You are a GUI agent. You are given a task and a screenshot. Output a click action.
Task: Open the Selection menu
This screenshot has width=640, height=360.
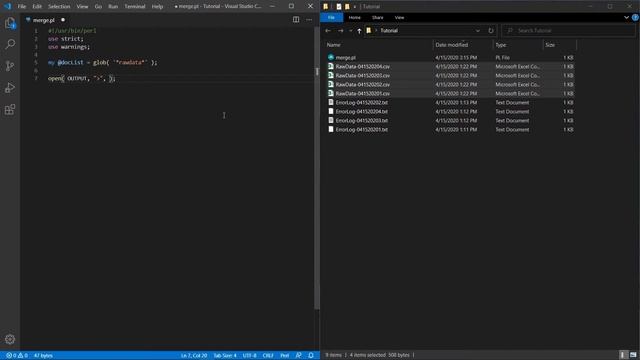tap(59, 7)
